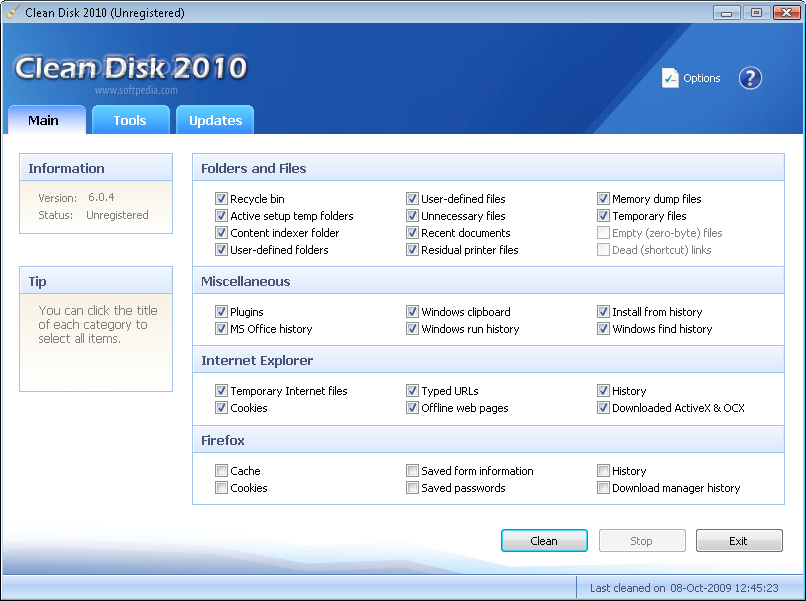This screenshot has width=806, height=601.
Task: Uncheck Unnecessary files option
Action: tap(412, 215)
